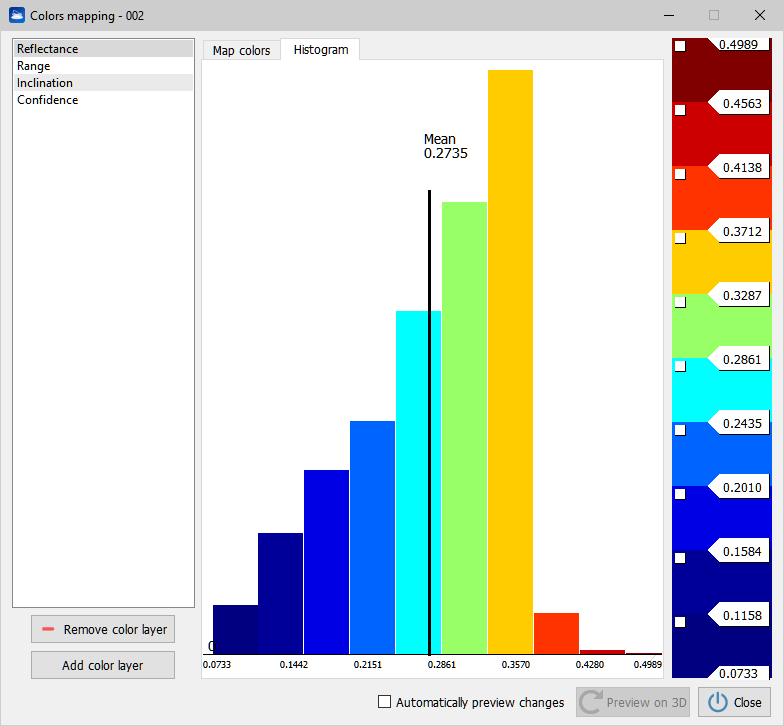
Task: Click the Add color layer button
Action: 102,665
